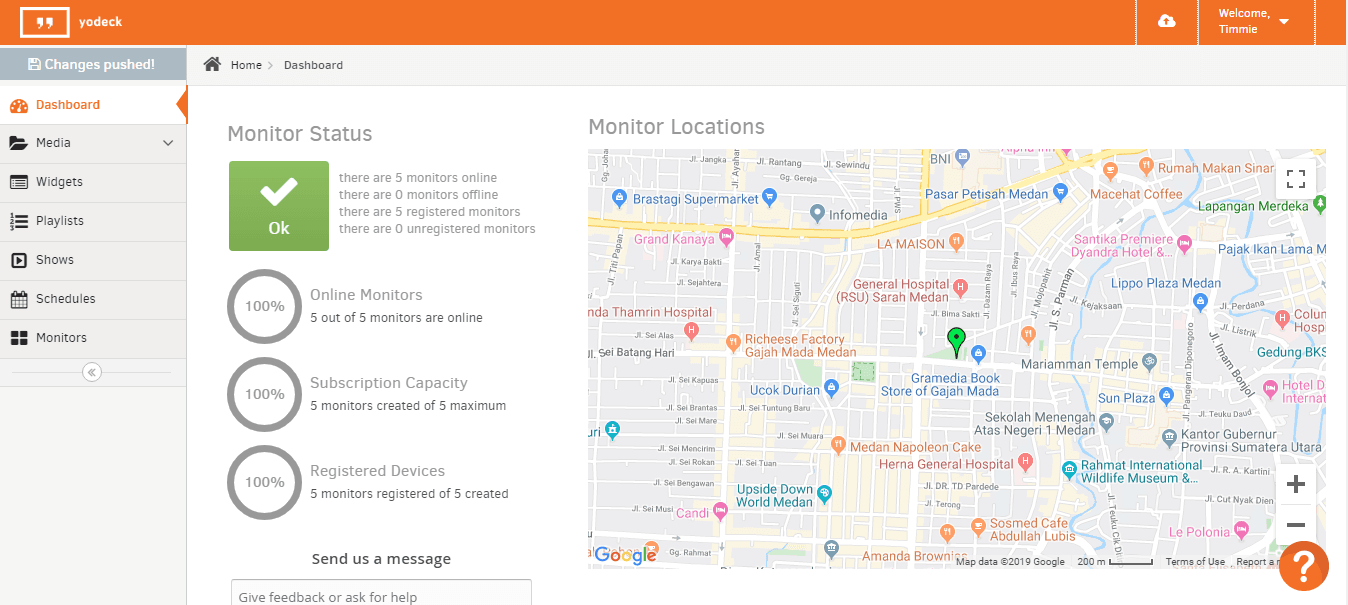Click the cloud upload icon

point(1166,22)
